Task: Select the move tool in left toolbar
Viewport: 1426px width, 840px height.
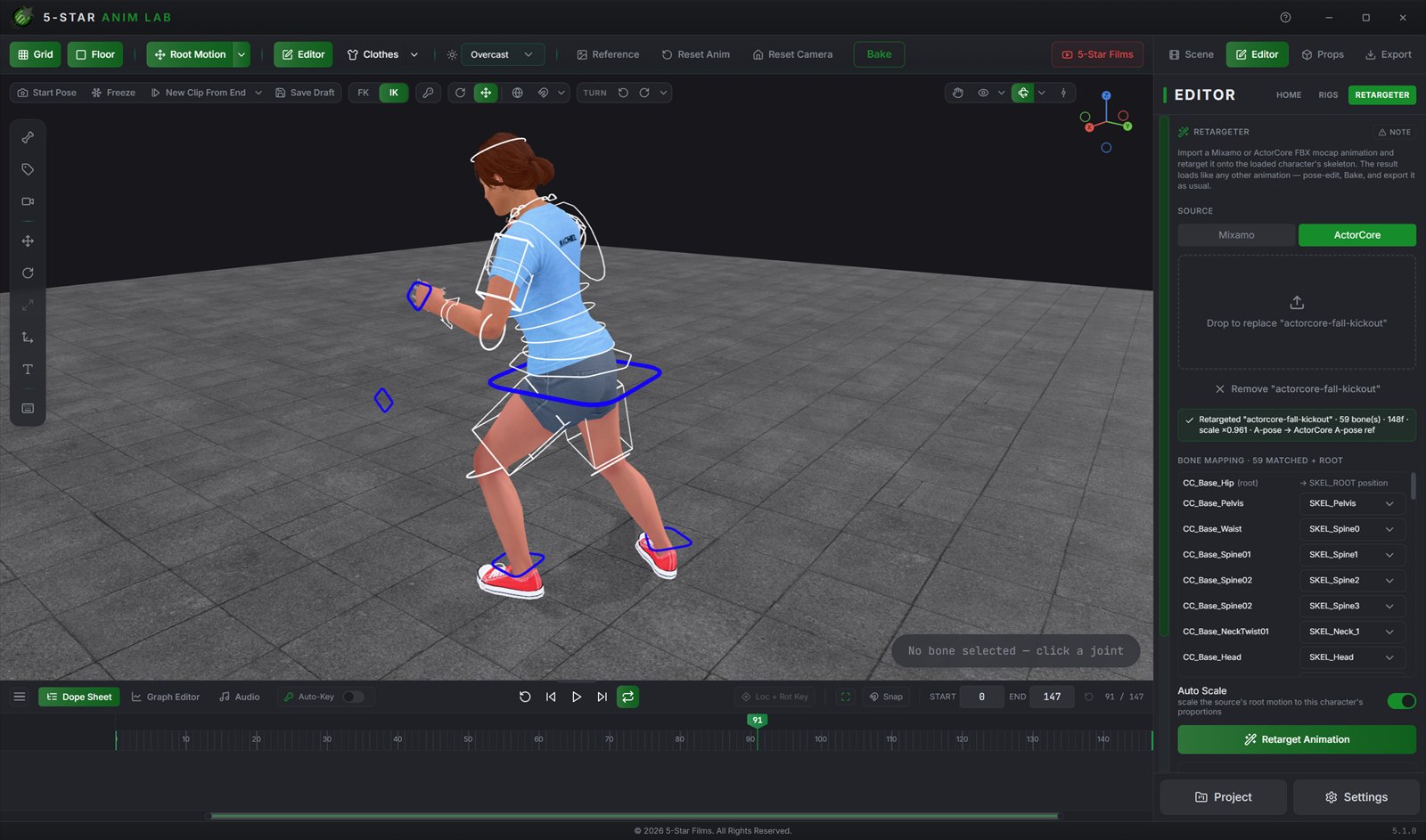Action: [28, 241]
